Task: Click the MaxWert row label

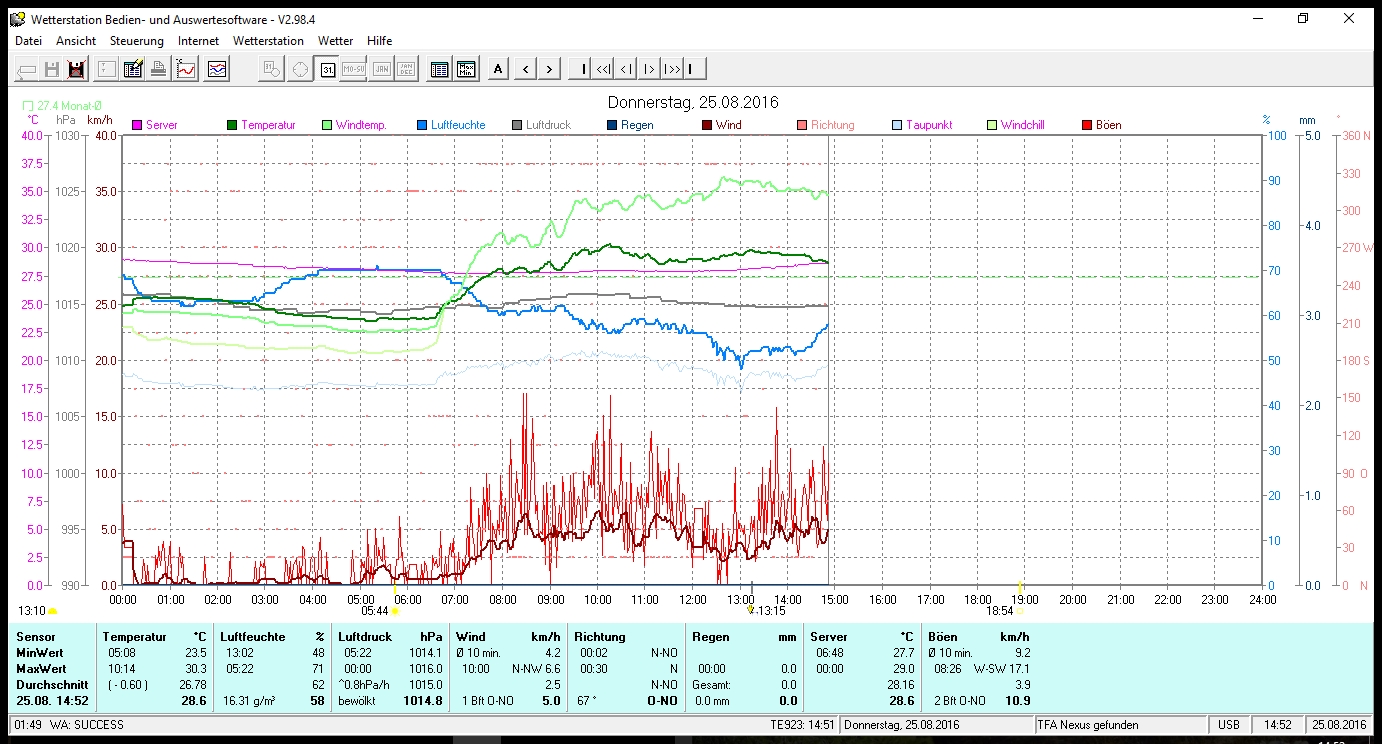Action: (41, 668)
